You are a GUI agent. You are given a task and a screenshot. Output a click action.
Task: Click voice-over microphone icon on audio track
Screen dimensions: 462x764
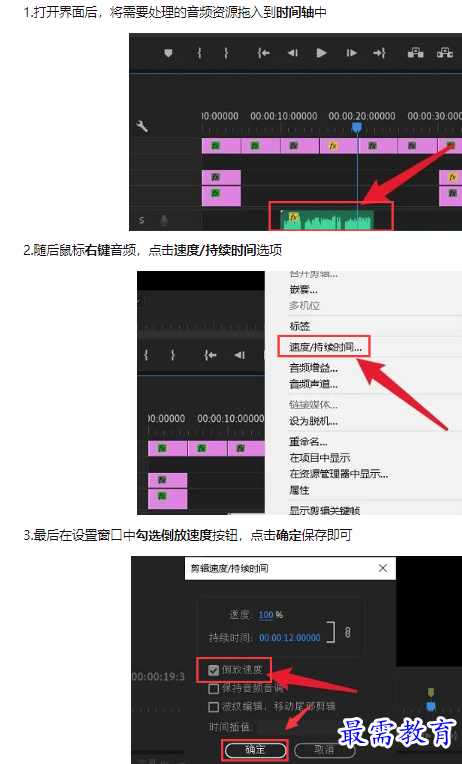(164, 220)
